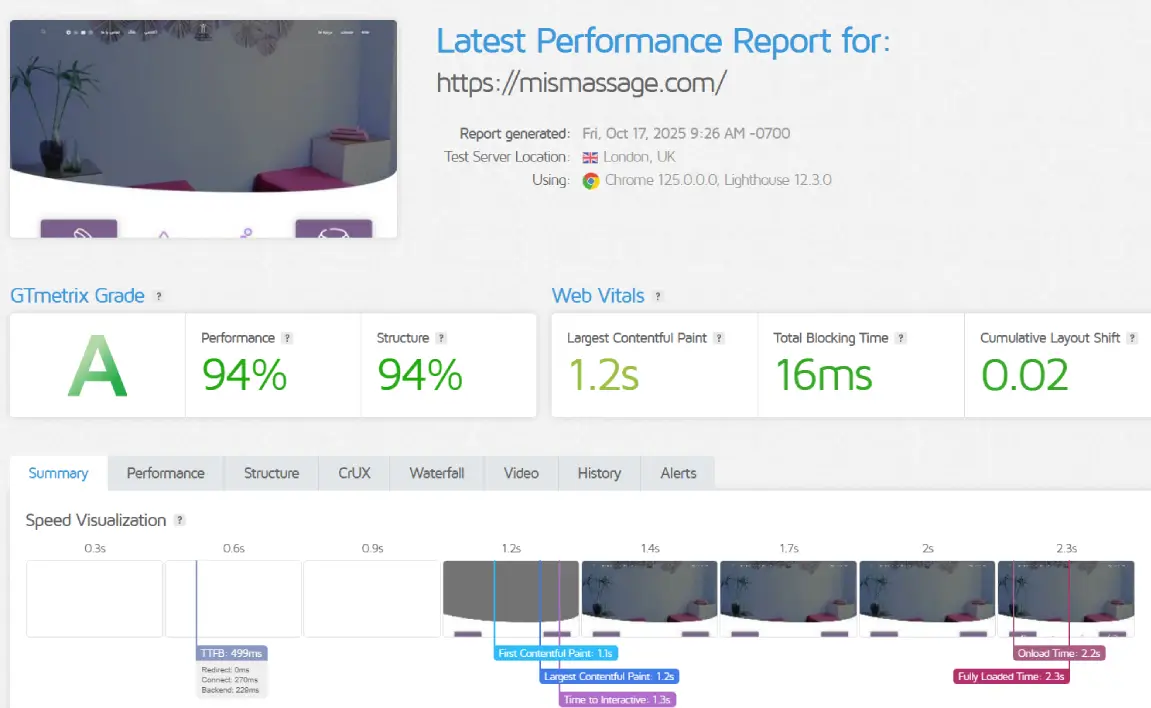Open the Performance tab
This screenshot has width=1151, height=708.
165,473
